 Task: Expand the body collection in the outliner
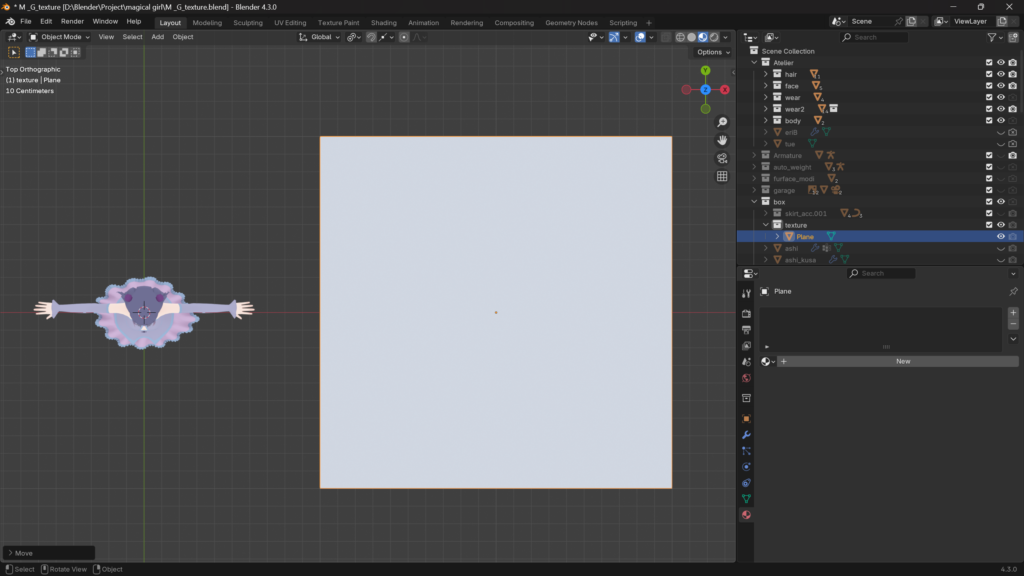coord(766,121)
